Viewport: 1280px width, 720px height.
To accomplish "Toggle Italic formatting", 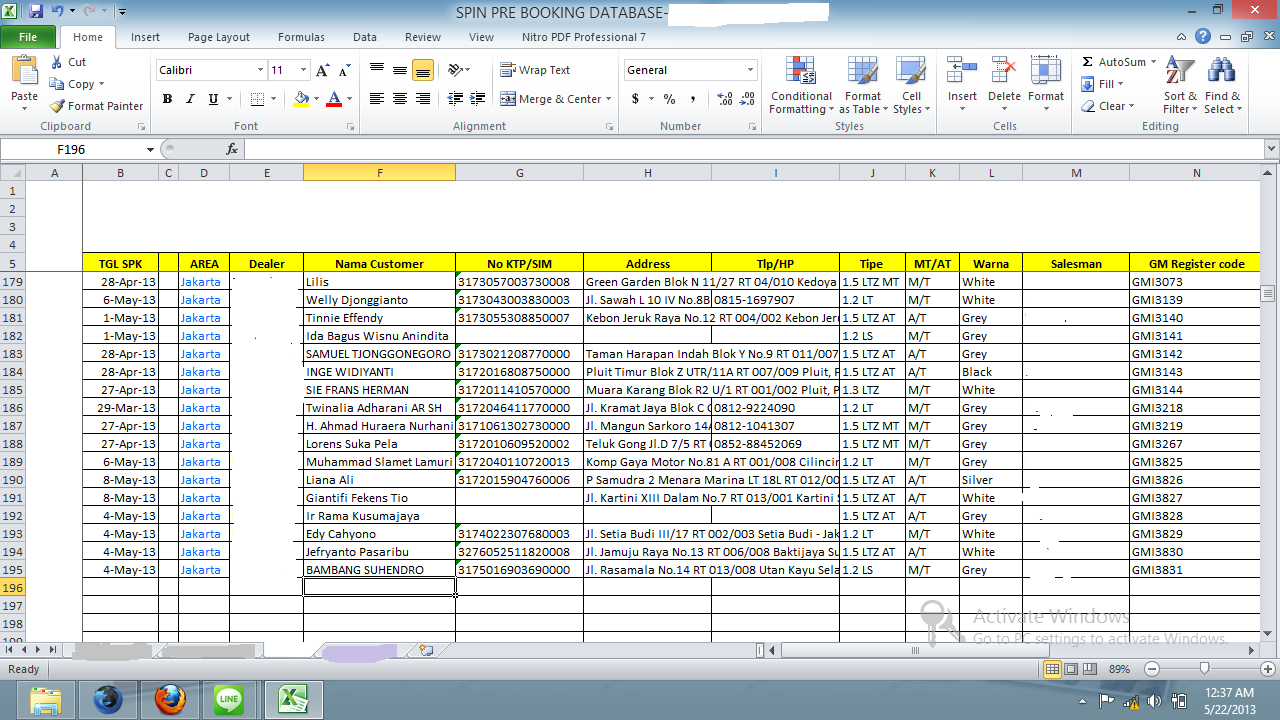I will (190, 99).
